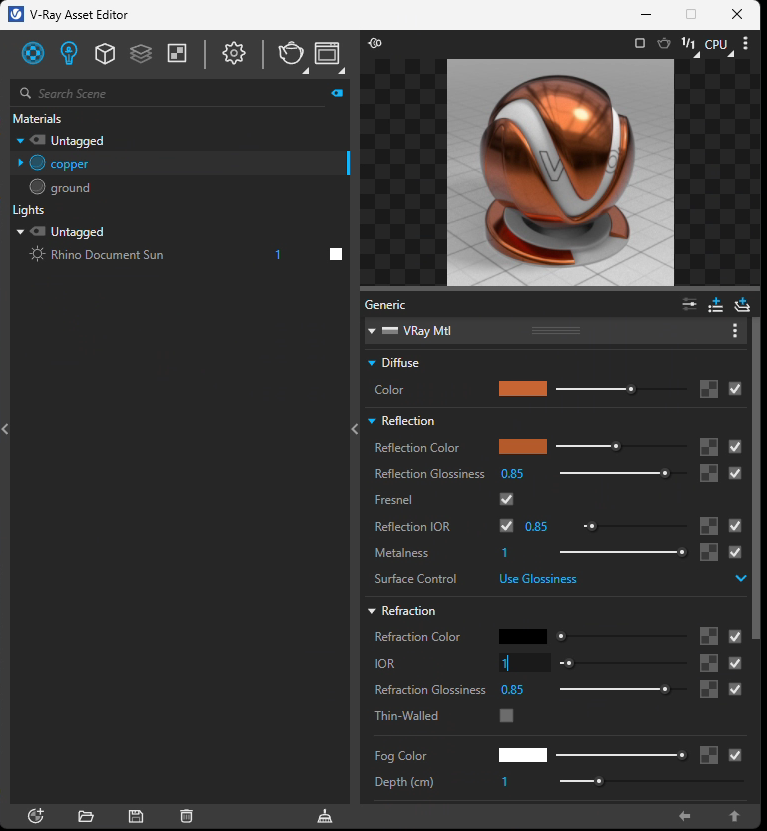Screen dimensions: 767x831
Task: Click the copper material preview thumbnail
Action: [560, 172]
